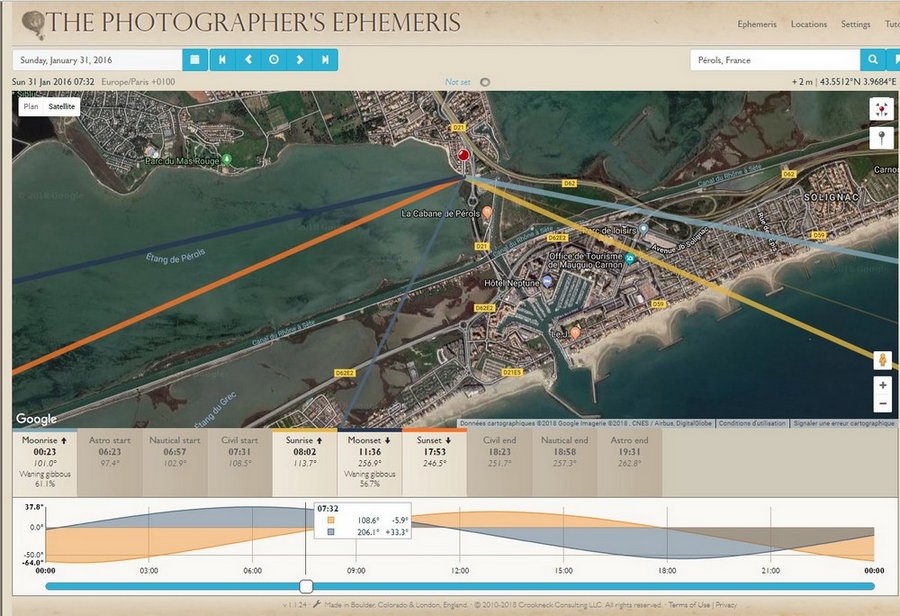Click the 03:00 label on the chart axis
This screenshot has width=900, height=616.
(x=149, y=571)
